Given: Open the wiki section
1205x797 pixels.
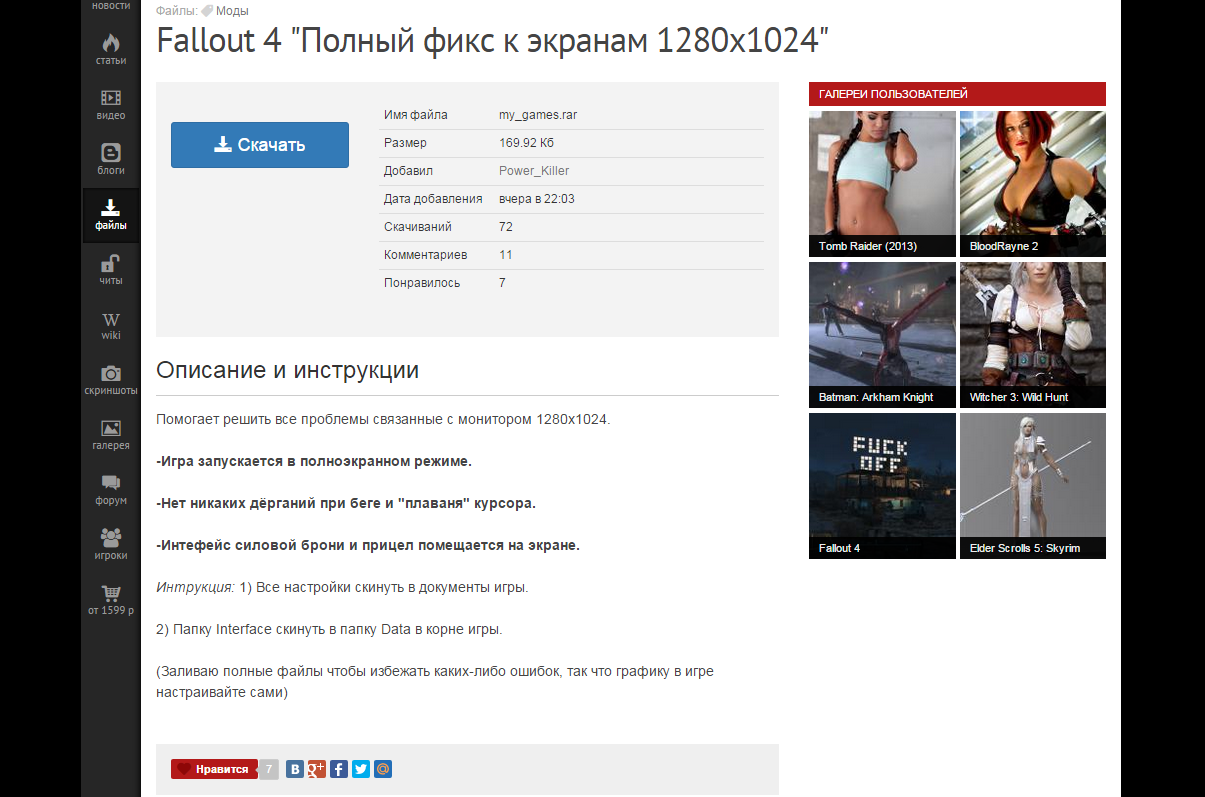Looking at the screenshot, I should 111,325.
